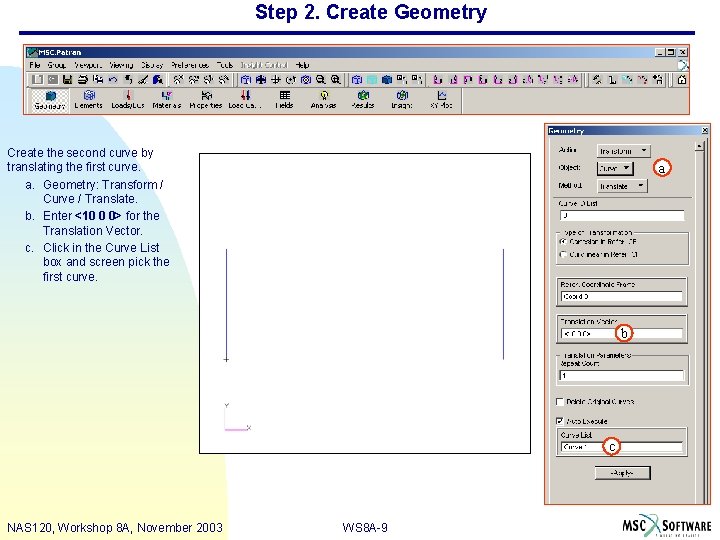Open the Help menu
The image size is (720, 540).
point(302,65)
